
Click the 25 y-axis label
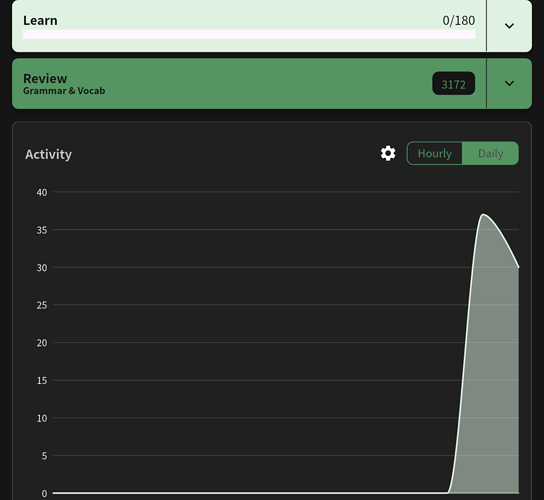tap(42, 305)
